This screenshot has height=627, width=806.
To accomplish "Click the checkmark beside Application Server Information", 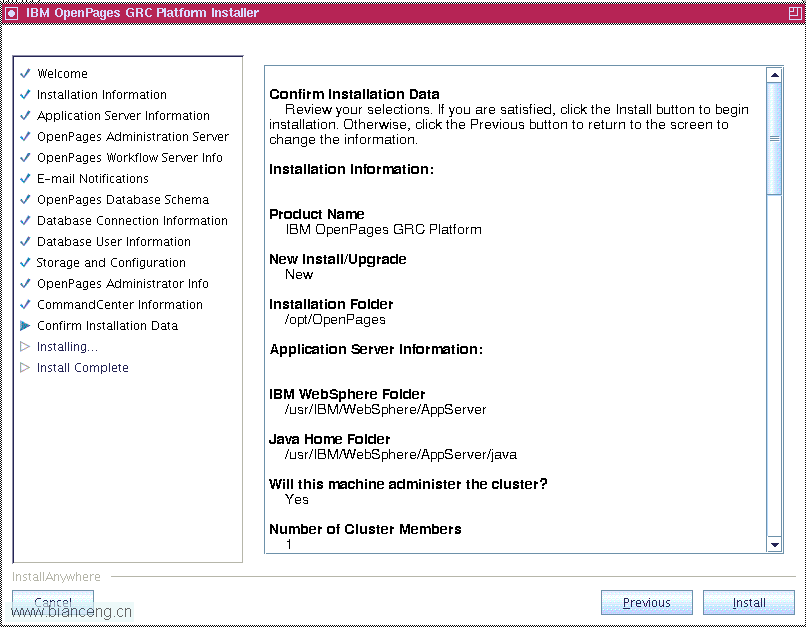I will pyautogui.click(x=25, y=116).
